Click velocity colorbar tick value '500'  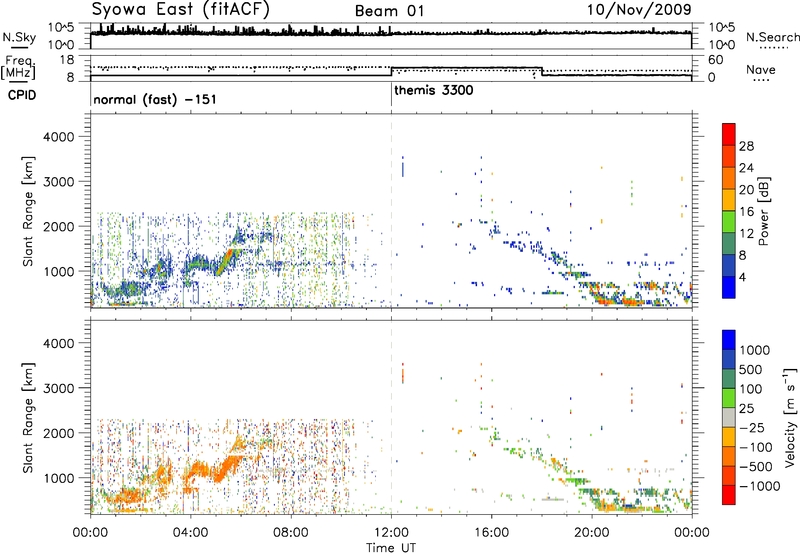[x=751, y=369]
